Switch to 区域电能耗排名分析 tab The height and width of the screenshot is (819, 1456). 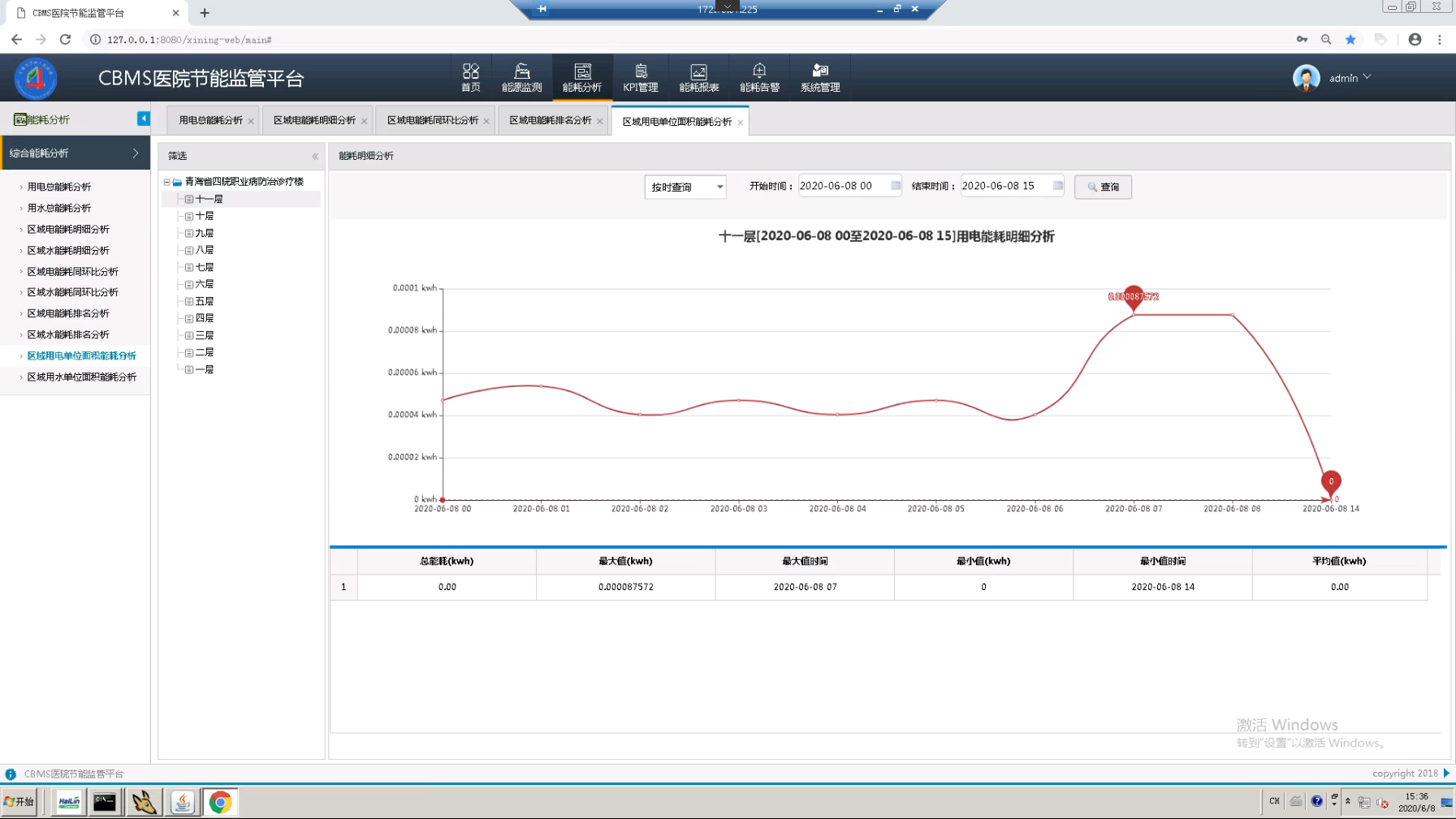coord(551,120)
